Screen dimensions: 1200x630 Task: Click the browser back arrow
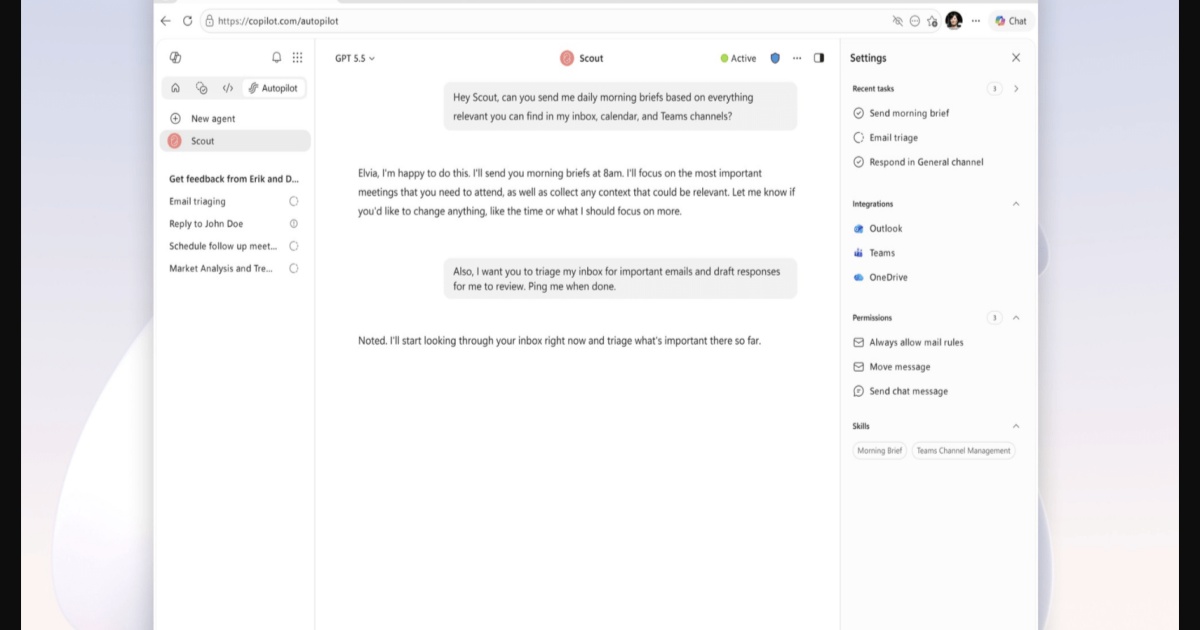(x=166, y=20)
